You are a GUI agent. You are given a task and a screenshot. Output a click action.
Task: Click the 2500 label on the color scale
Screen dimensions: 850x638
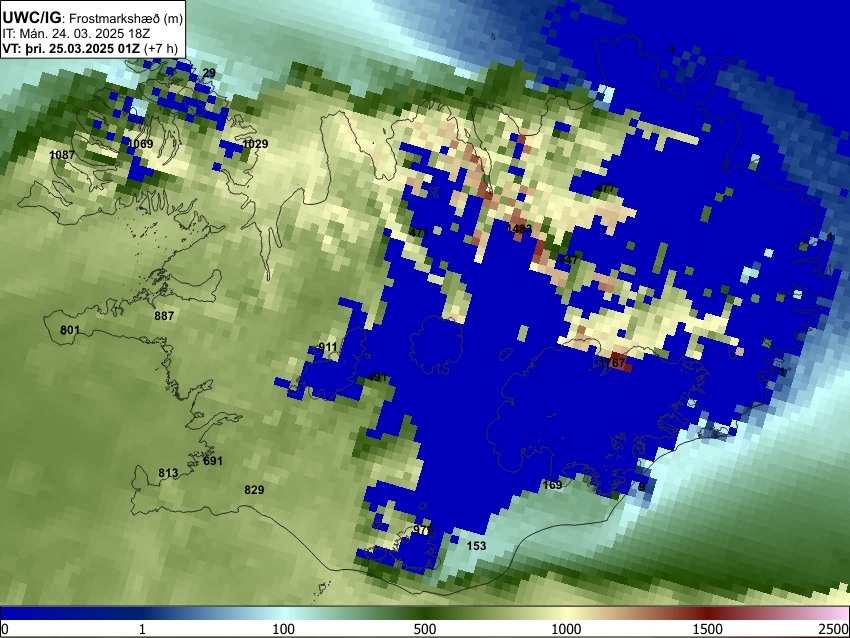pyautogui.click(x=835, y=629)
